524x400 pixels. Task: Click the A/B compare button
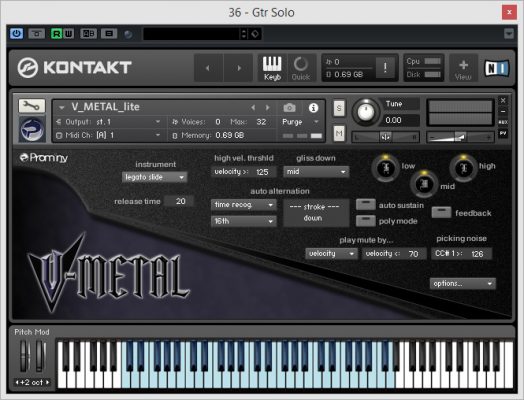click(89, 34)
